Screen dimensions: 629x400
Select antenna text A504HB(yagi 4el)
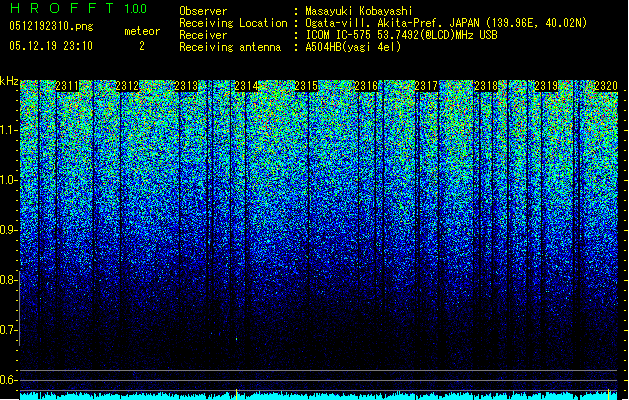(x=353, y=47)
